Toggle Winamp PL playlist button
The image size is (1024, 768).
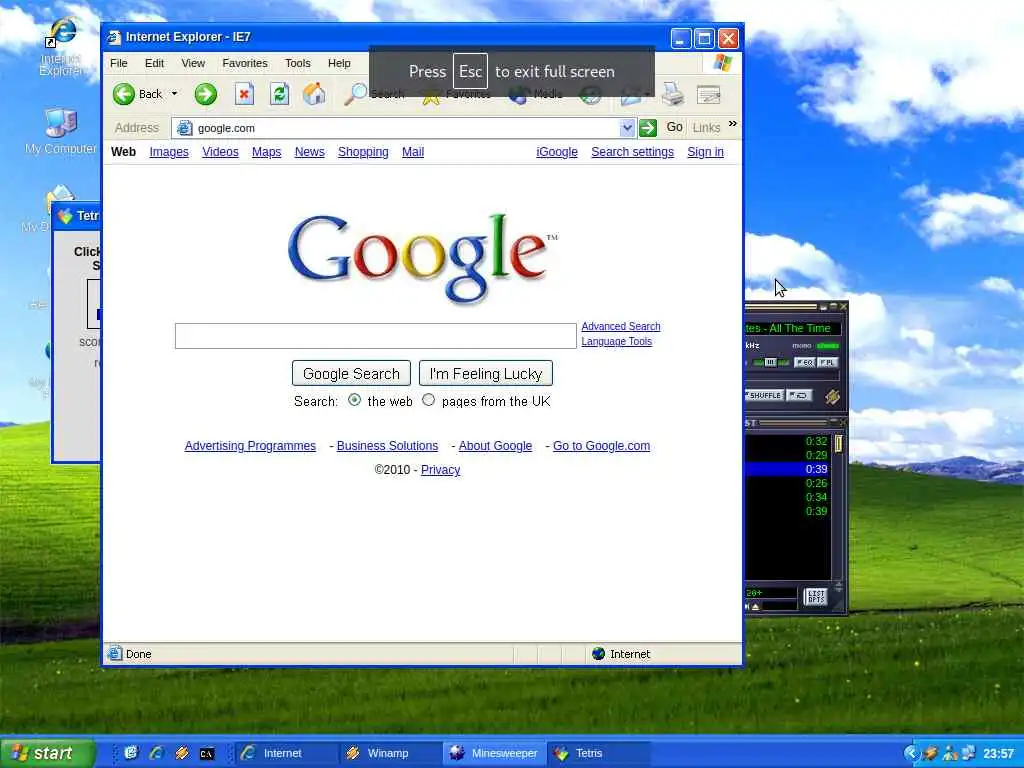pyautogui.click(x=827, y=362)
